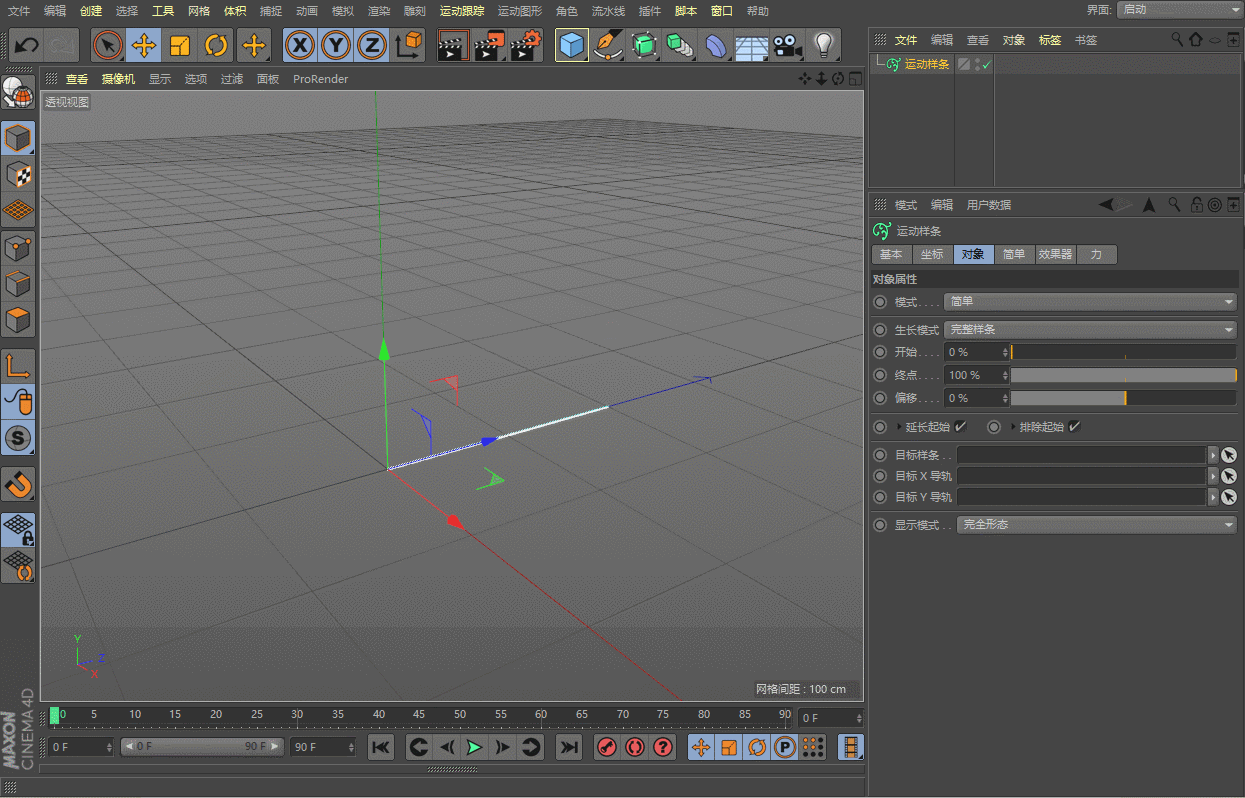Click the coordinate system icon
Viewport: 1245px width, 798px height.
point(409,45)
